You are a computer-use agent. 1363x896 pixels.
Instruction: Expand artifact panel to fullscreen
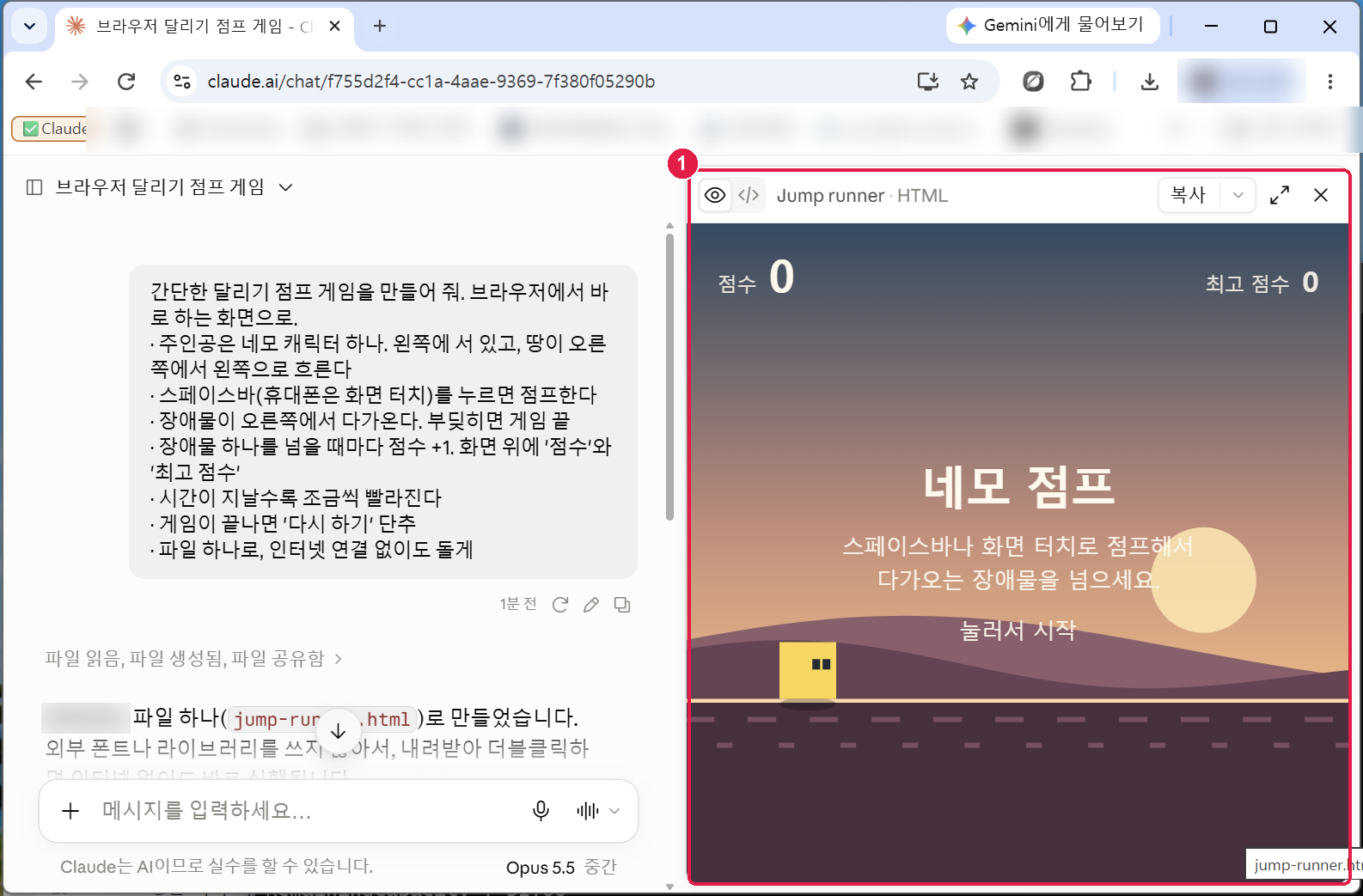[1280, 196]
